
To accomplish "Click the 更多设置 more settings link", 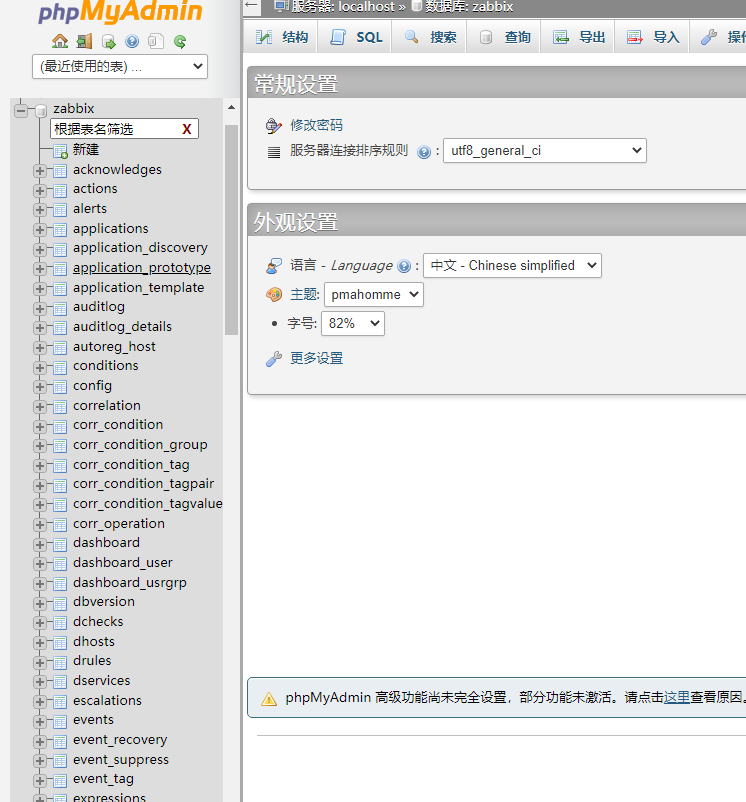I will (316, 358).
